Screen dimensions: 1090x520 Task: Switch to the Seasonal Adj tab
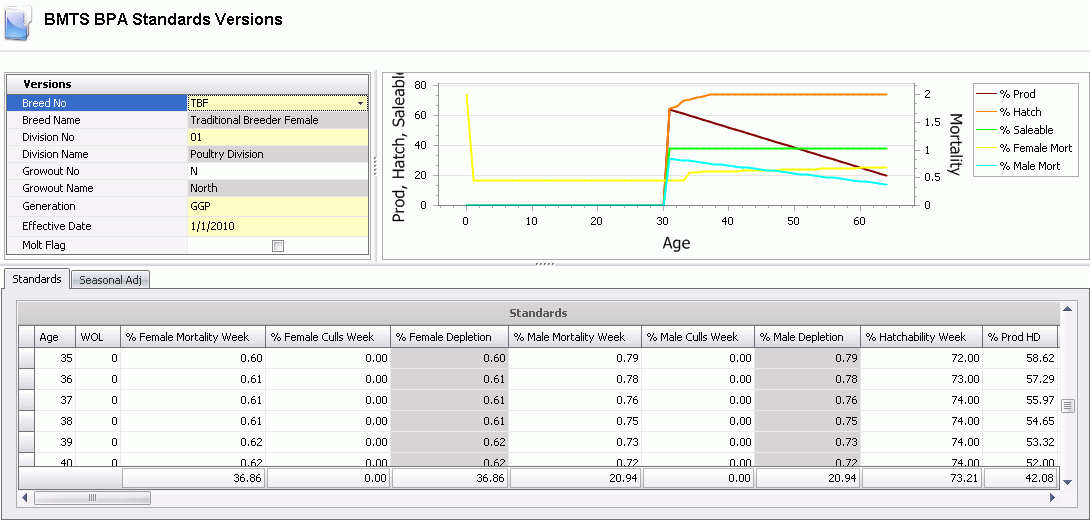[111, 280]
